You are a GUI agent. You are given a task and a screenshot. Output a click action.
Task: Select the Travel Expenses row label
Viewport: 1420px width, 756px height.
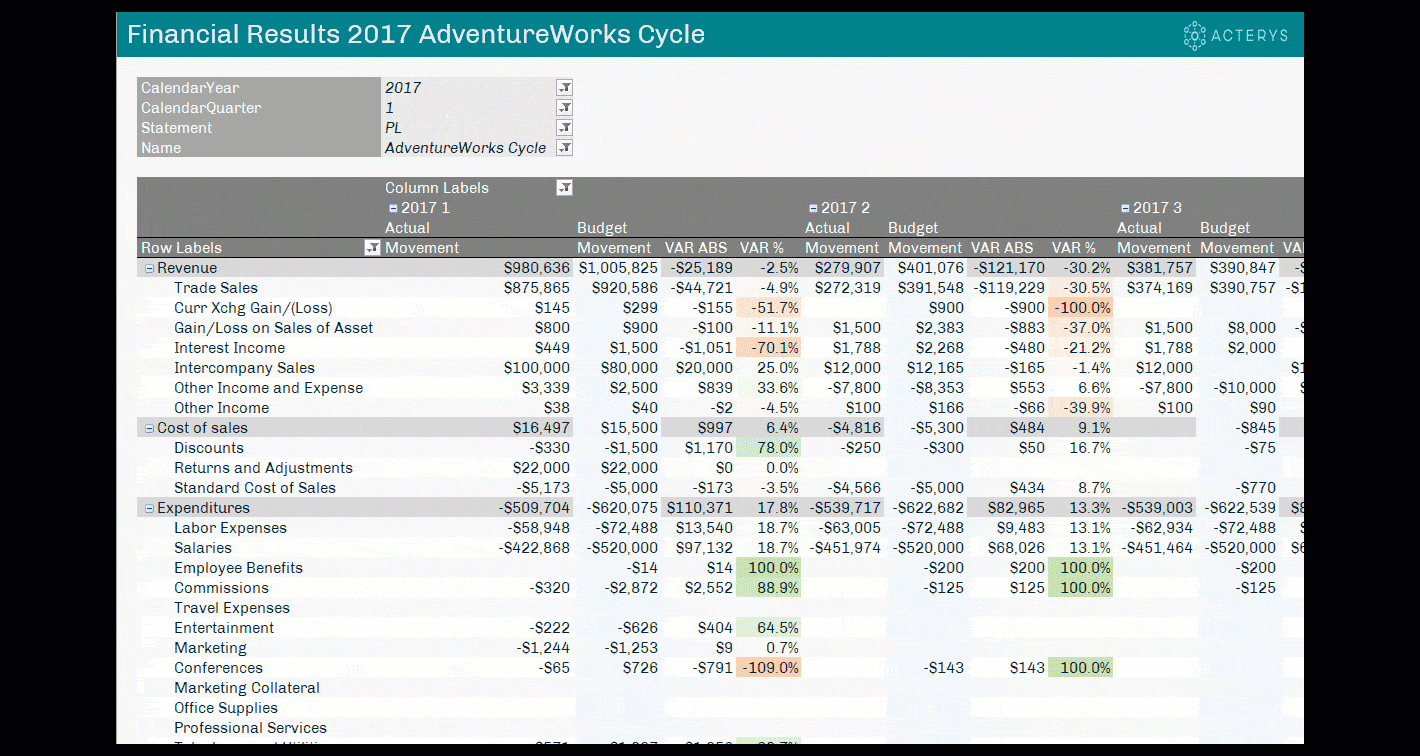coord(232,608)
